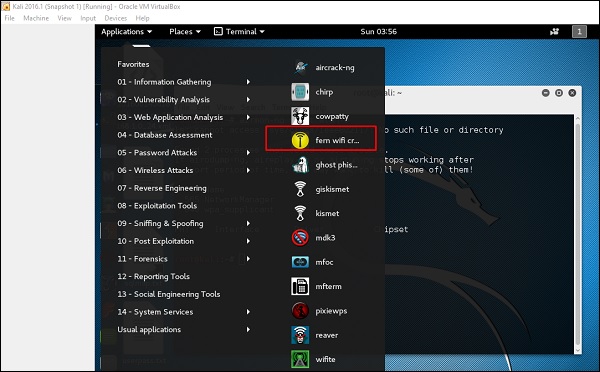Image resolution: width=600 pixels, height=372 pixels.
Task: Open workspace indicator number 1
Action: coord(579,31)
